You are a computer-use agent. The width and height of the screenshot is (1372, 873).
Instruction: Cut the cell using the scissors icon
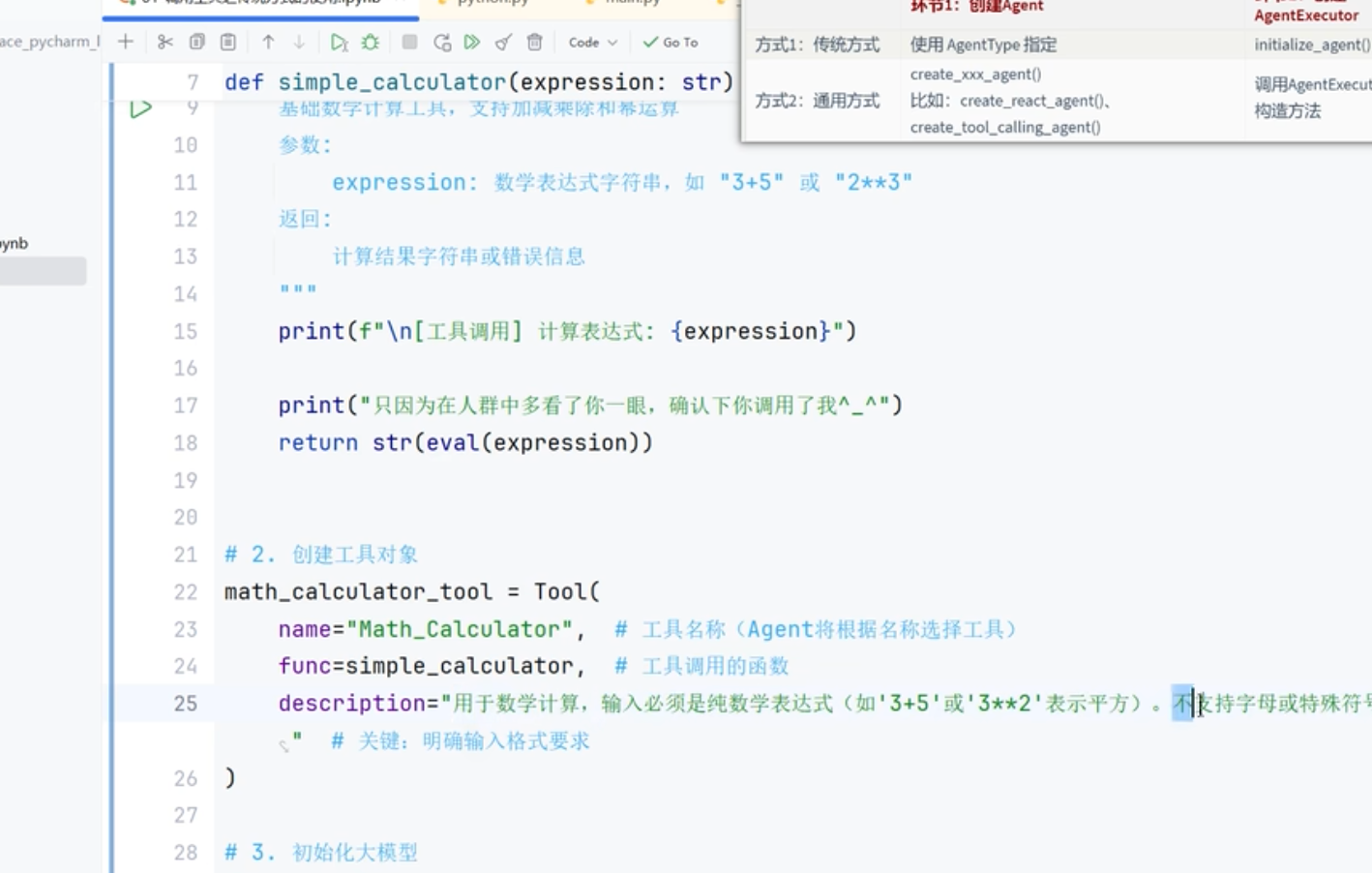click(164, 42)
